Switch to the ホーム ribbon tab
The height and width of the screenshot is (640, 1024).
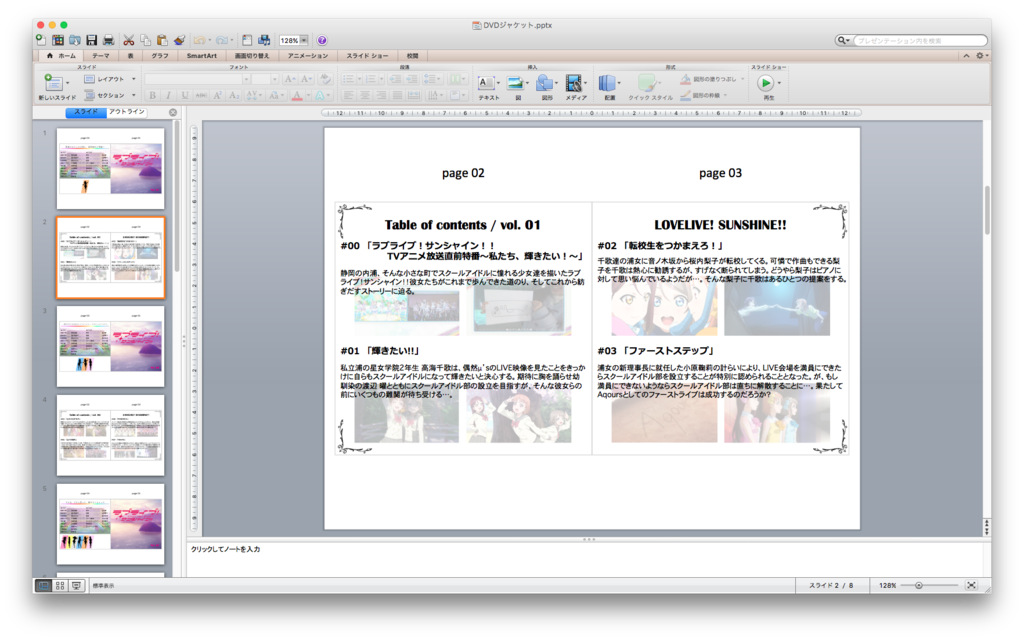point(61,56)
